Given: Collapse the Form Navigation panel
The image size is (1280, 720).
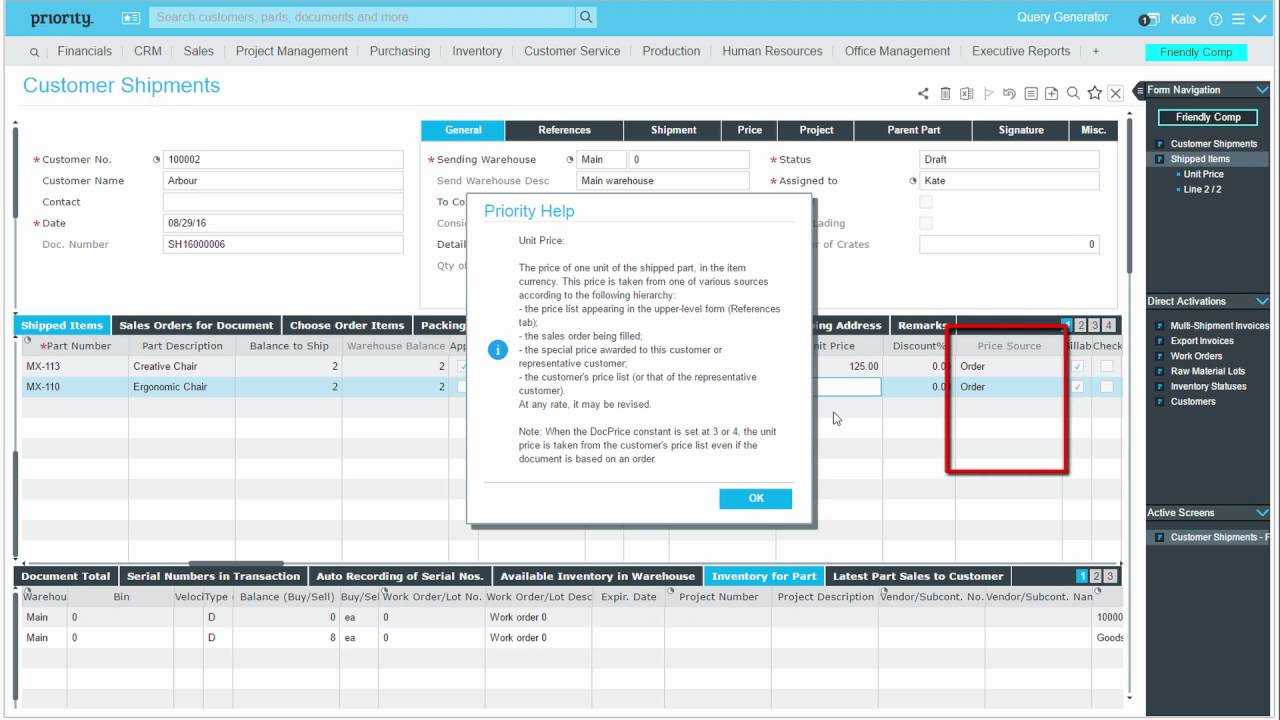Looking at the screenshot, I should [x=1262, y=90].
